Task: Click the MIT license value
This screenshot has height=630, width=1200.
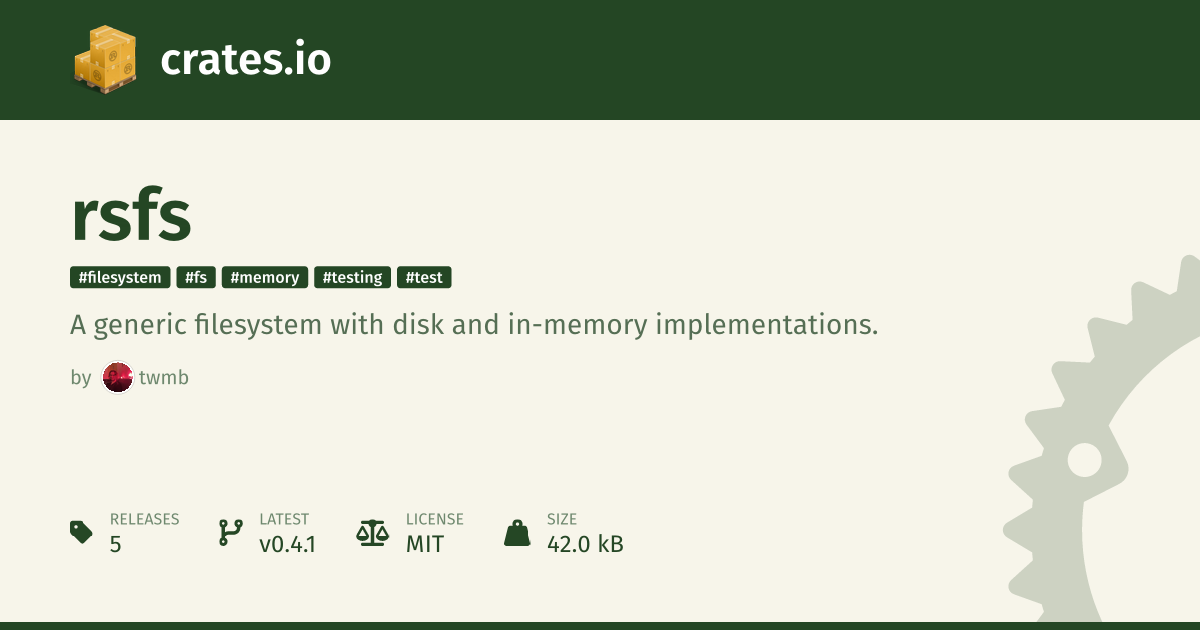Action: point(425,544)
